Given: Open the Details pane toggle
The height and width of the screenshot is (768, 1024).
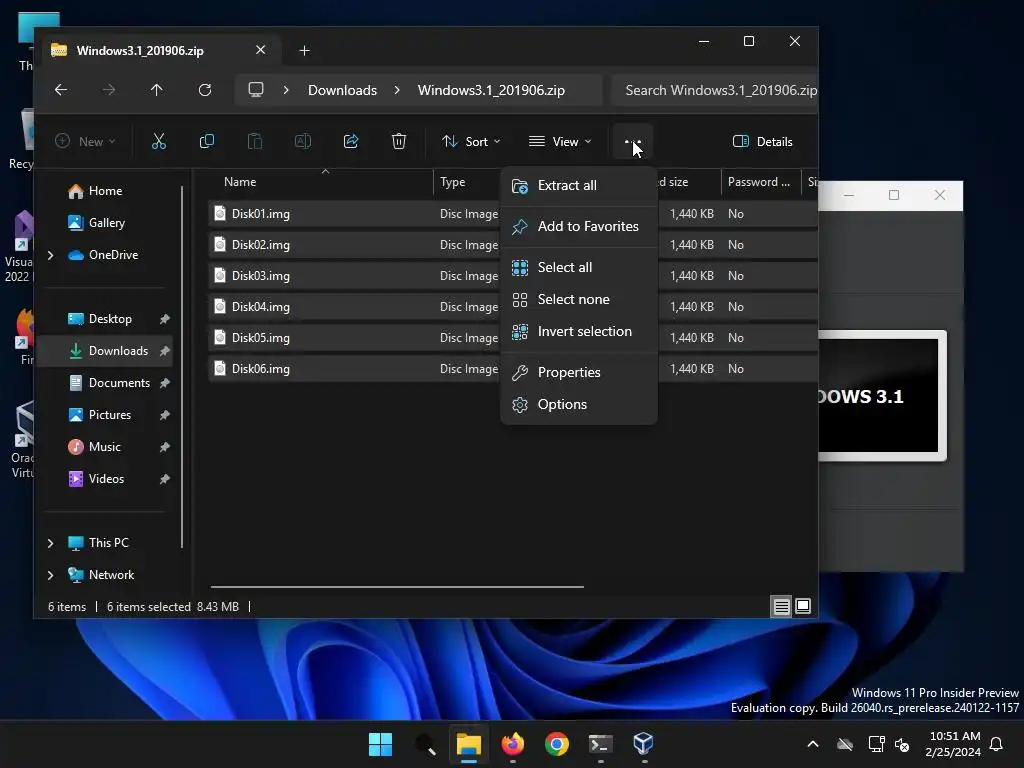Looking at the screenshot, I should pyautogui.click(x=763, y=142).
